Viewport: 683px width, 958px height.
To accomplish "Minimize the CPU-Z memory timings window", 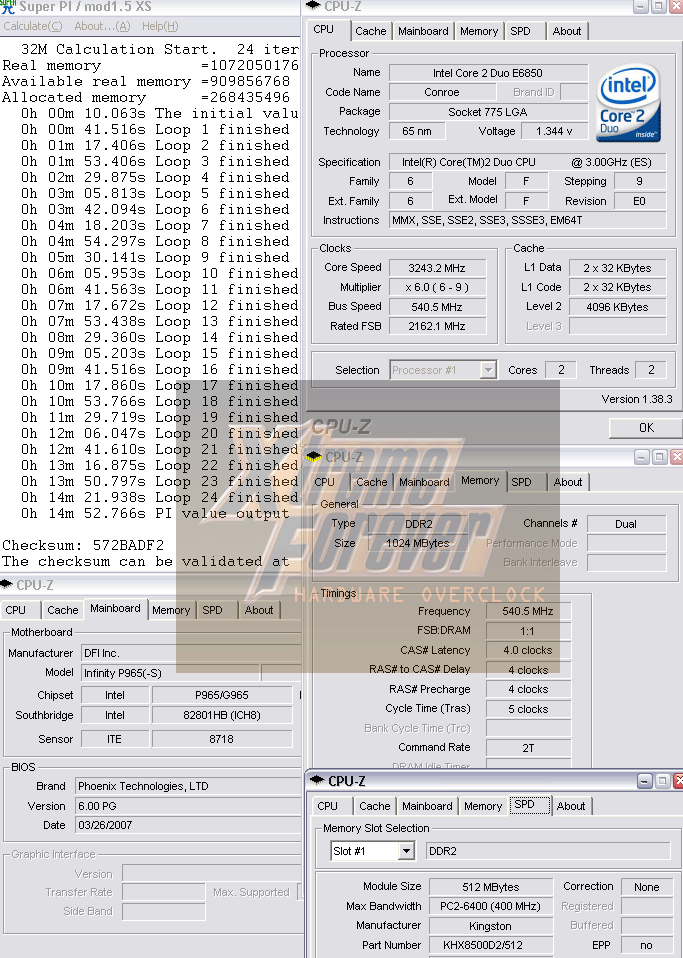I will tap(641, 457).
